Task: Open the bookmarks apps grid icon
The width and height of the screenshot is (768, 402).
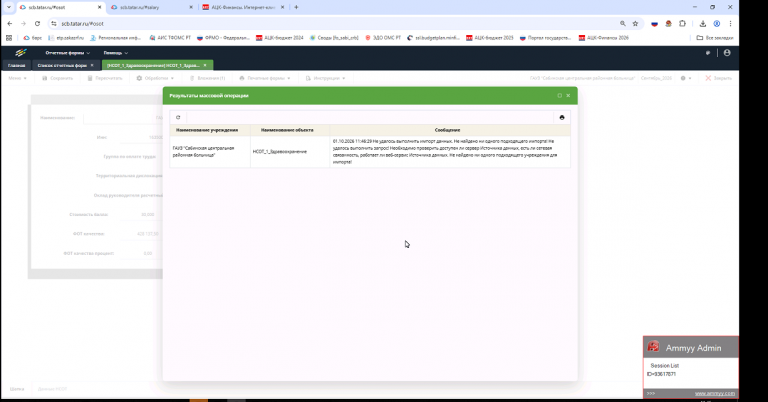Action: (x=9, y=38)
